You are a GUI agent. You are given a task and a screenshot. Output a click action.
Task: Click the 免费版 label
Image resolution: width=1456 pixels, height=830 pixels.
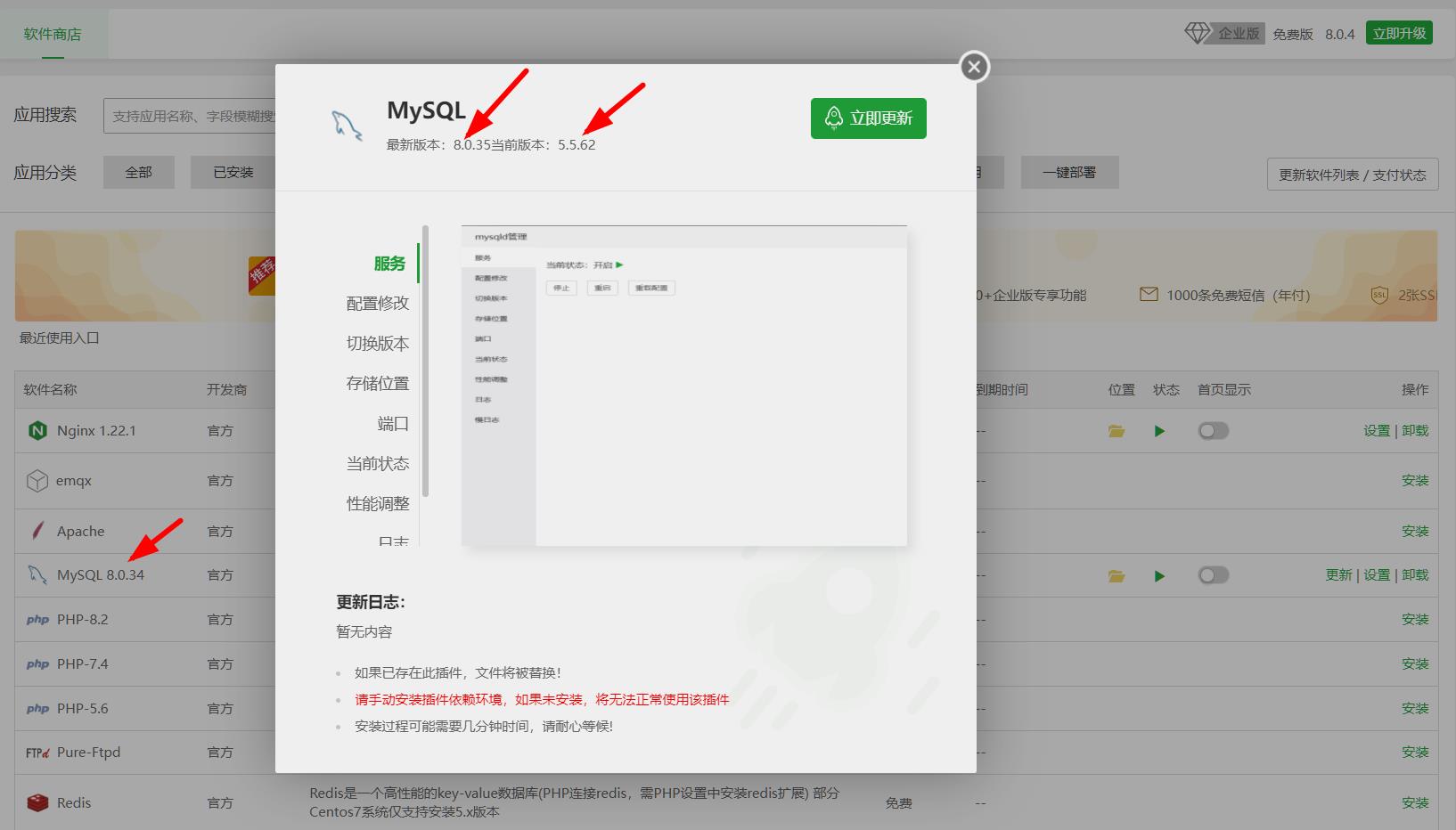1293,34
